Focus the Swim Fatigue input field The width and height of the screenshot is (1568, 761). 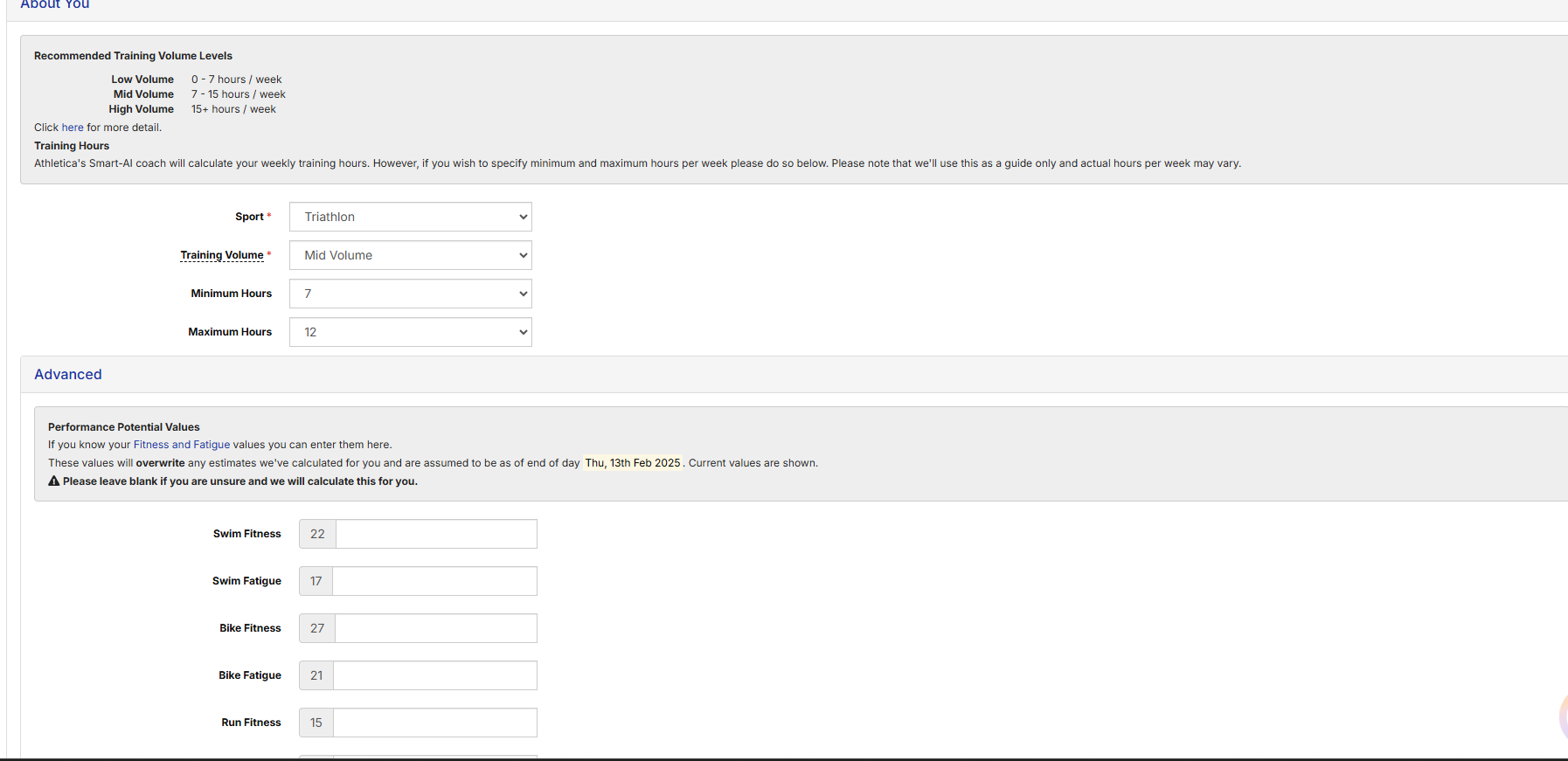pos(434,581)
